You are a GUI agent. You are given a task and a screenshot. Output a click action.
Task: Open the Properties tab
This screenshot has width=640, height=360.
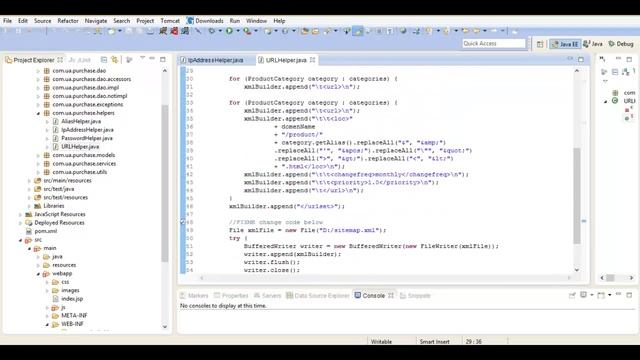point(231,296)
